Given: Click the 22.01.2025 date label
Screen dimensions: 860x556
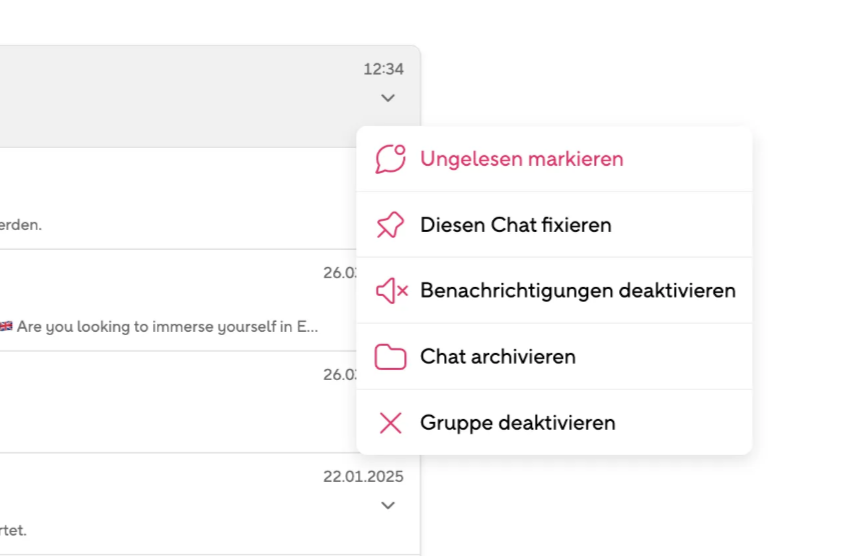Looking at the screenshot, I should [x=363, y=476].
